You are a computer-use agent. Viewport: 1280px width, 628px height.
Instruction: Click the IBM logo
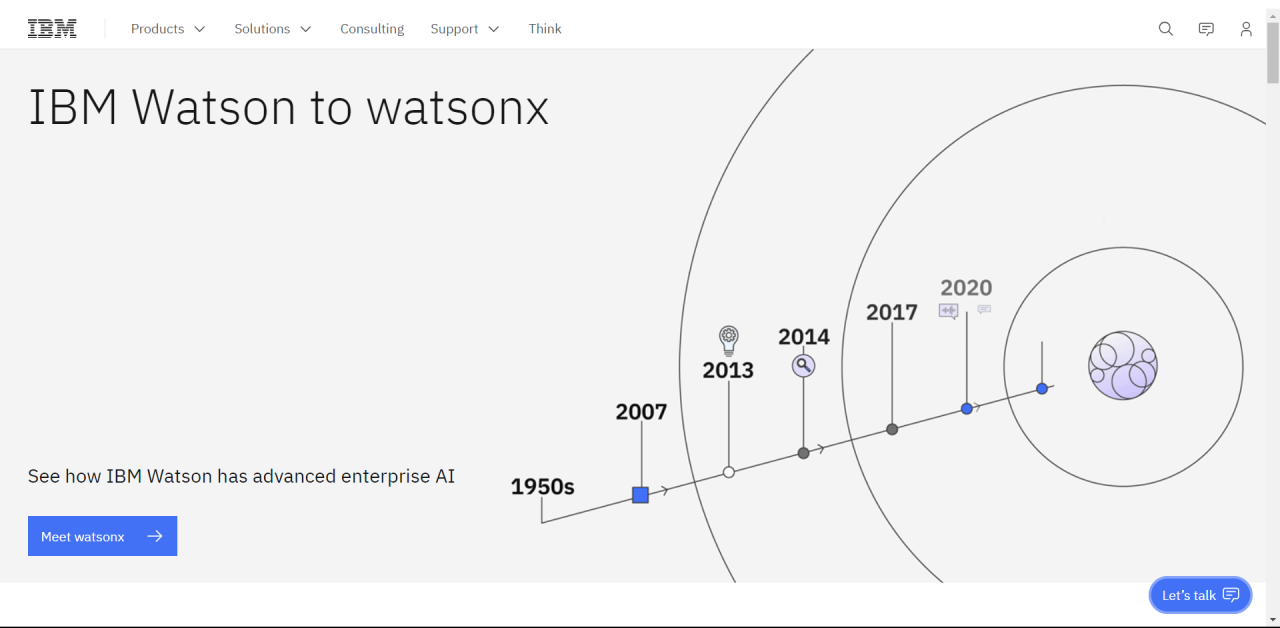point(52,29)
